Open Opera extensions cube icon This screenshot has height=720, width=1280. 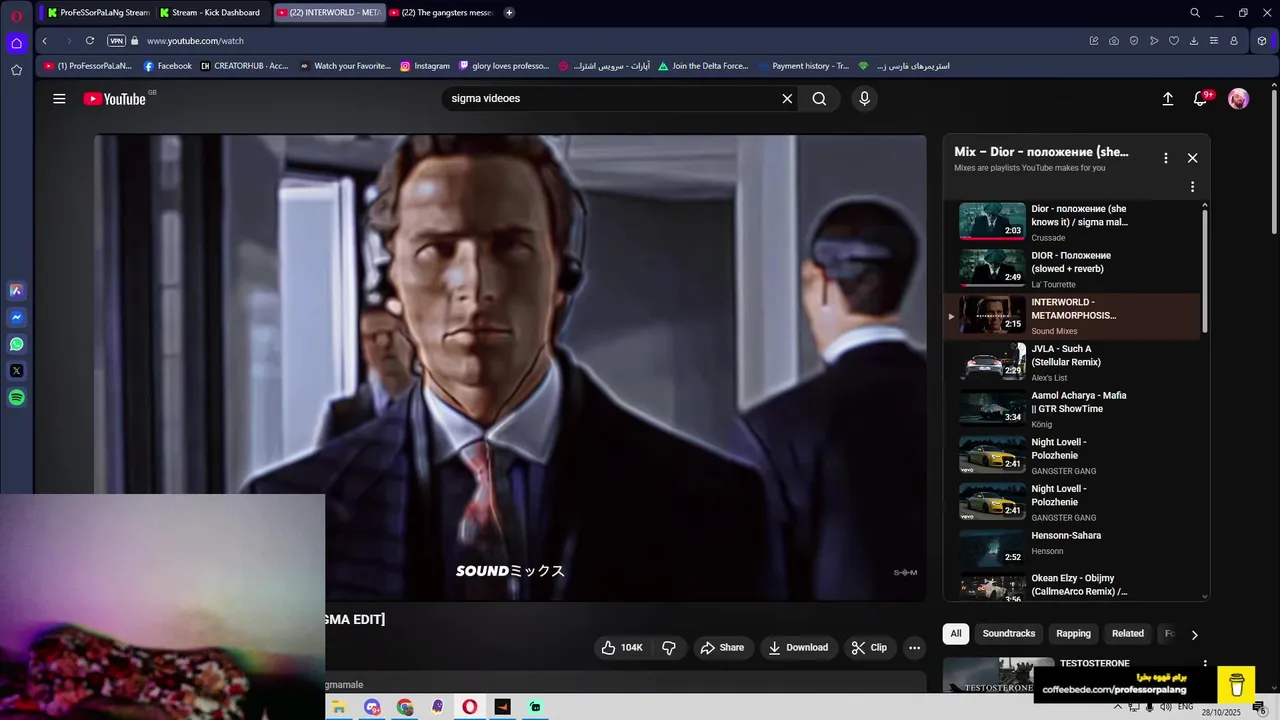(x=1262, y=41)
